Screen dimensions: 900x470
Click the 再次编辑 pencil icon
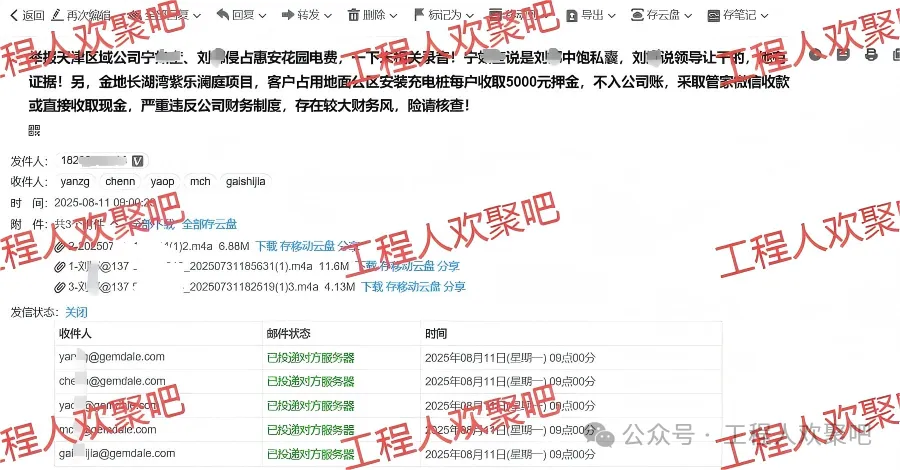(57, 15)
